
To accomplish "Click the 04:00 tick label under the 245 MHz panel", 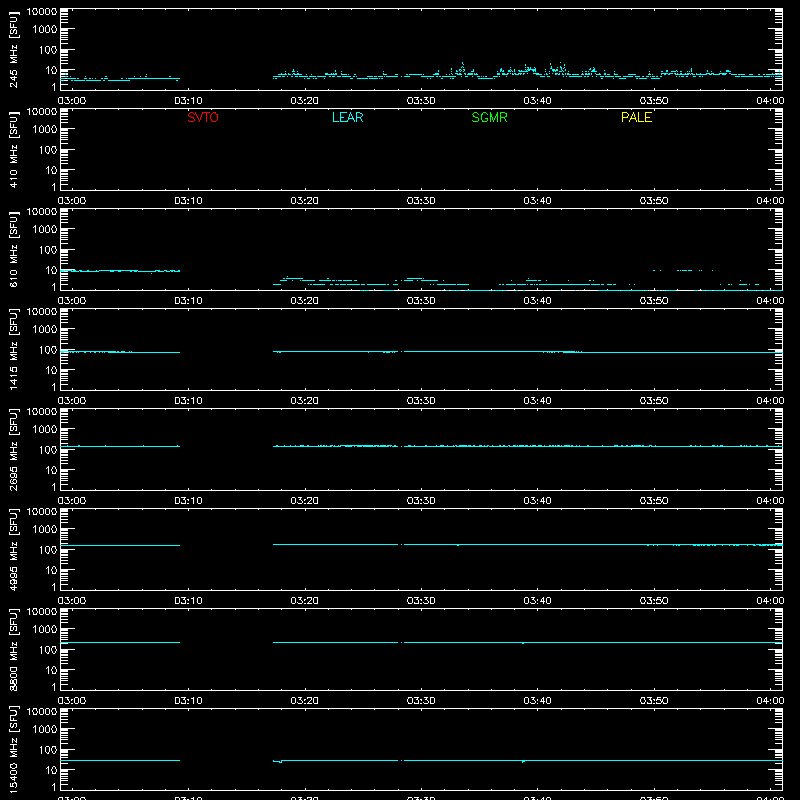I will (x=770, y=101).
